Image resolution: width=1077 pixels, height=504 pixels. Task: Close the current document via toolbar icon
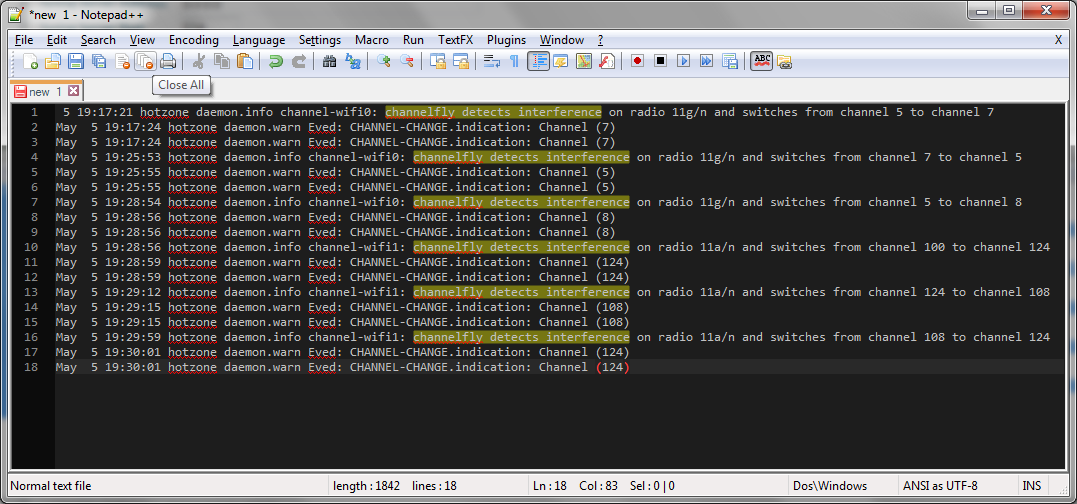point(122,62)
